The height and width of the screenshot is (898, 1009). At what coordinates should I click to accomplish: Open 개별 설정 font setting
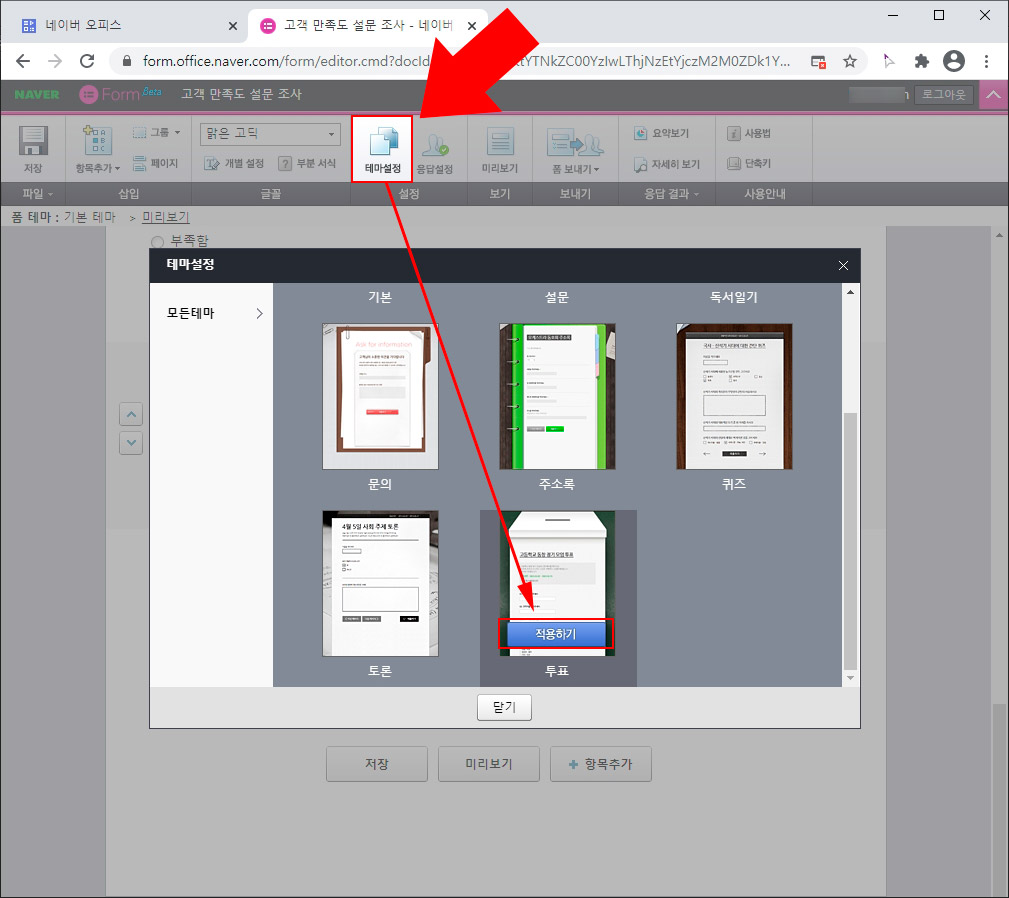click(x=234, y=163)
